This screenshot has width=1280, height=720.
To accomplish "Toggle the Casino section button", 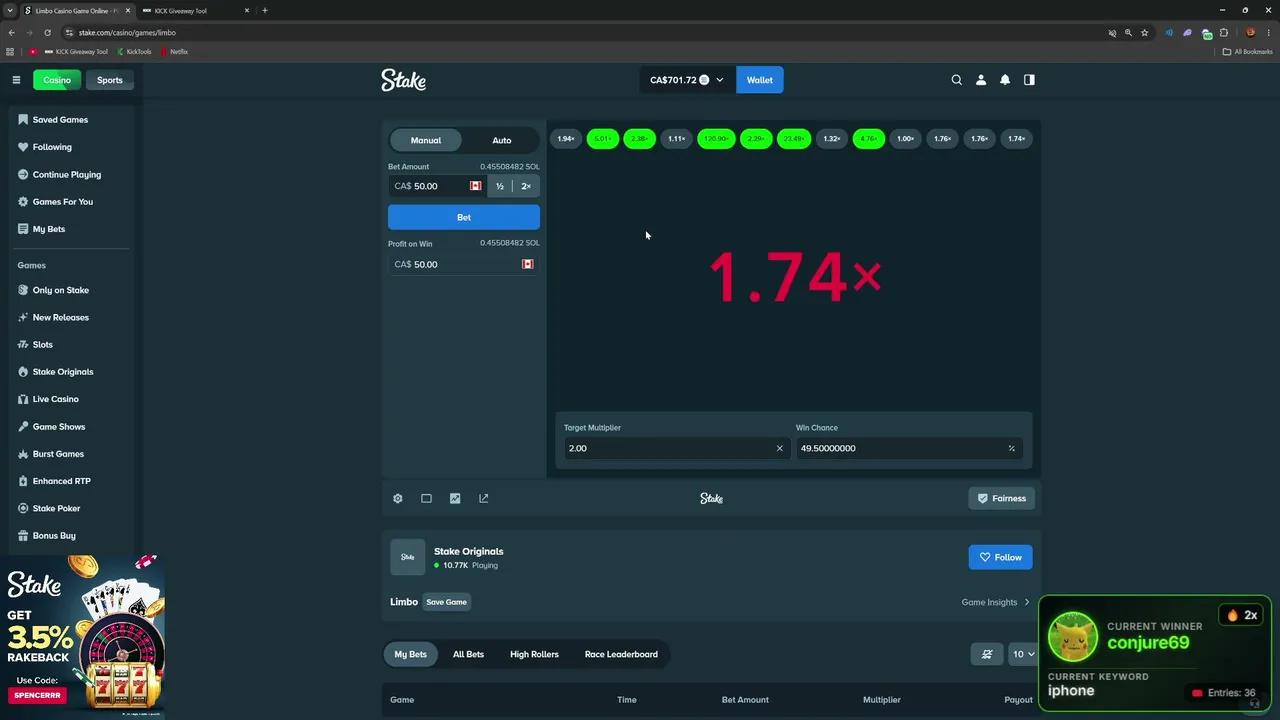I will pyautogui.click(x=57, y=80).
